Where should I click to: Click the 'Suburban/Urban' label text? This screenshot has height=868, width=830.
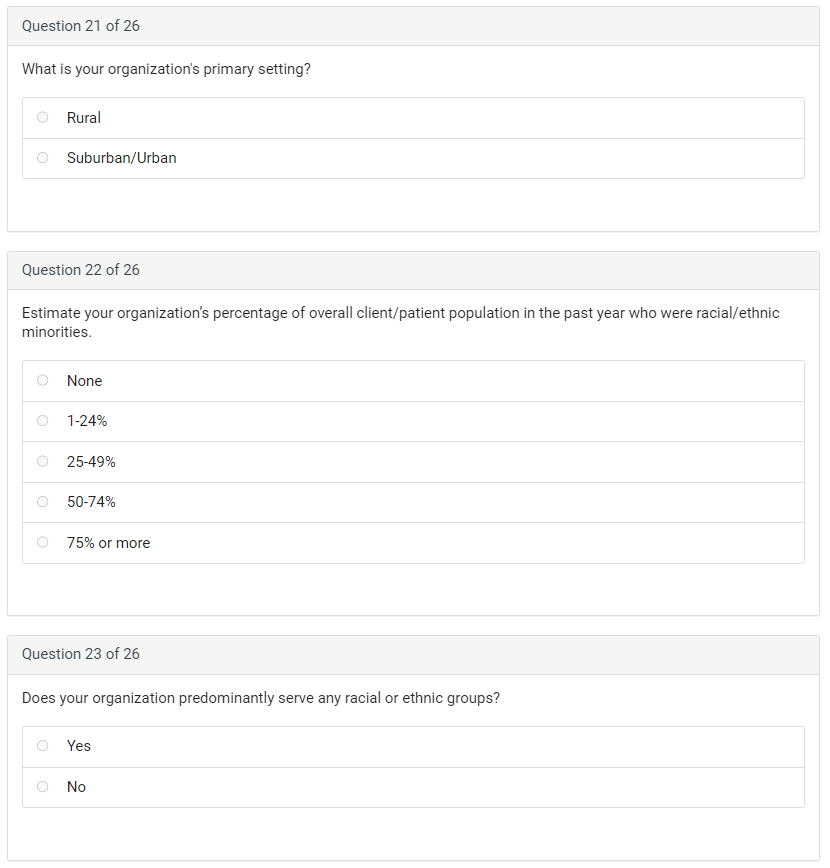pos(122,158)
